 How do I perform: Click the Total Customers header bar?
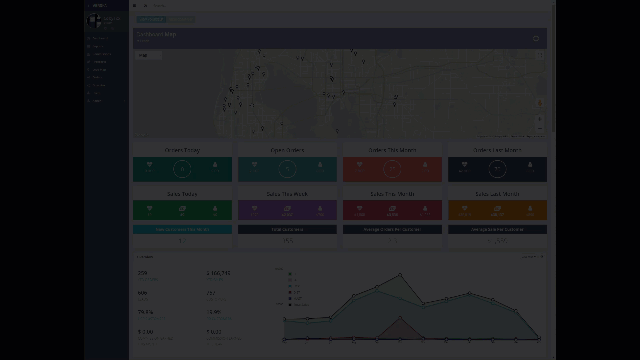coord(287,229)
